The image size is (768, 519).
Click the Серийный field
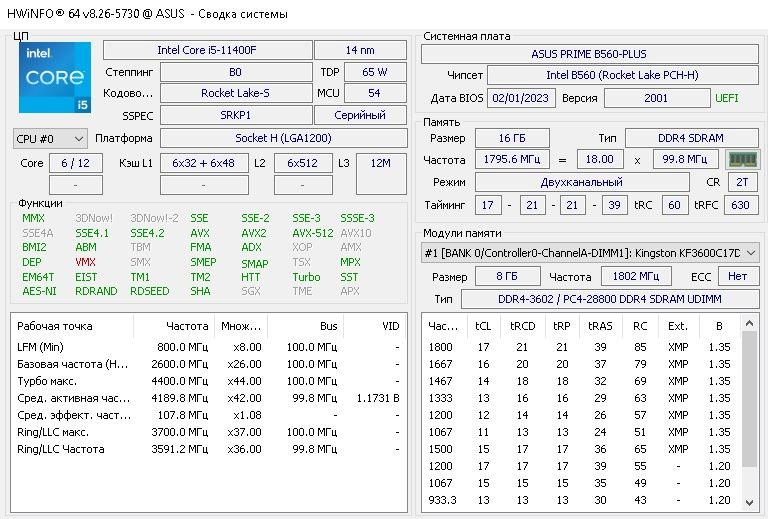coord(360,115)
